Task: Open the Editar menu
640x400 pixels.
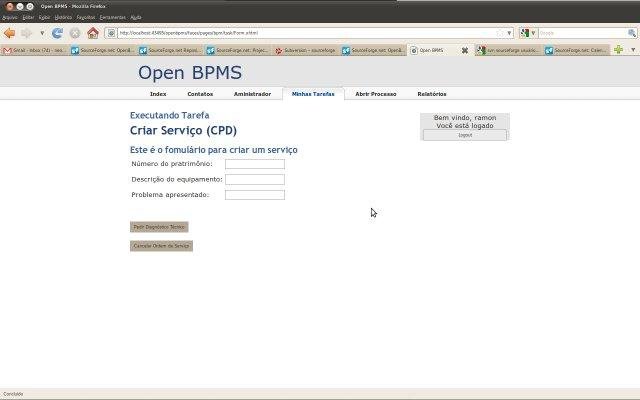Action: pyautogui.click(x=28, y=17)
